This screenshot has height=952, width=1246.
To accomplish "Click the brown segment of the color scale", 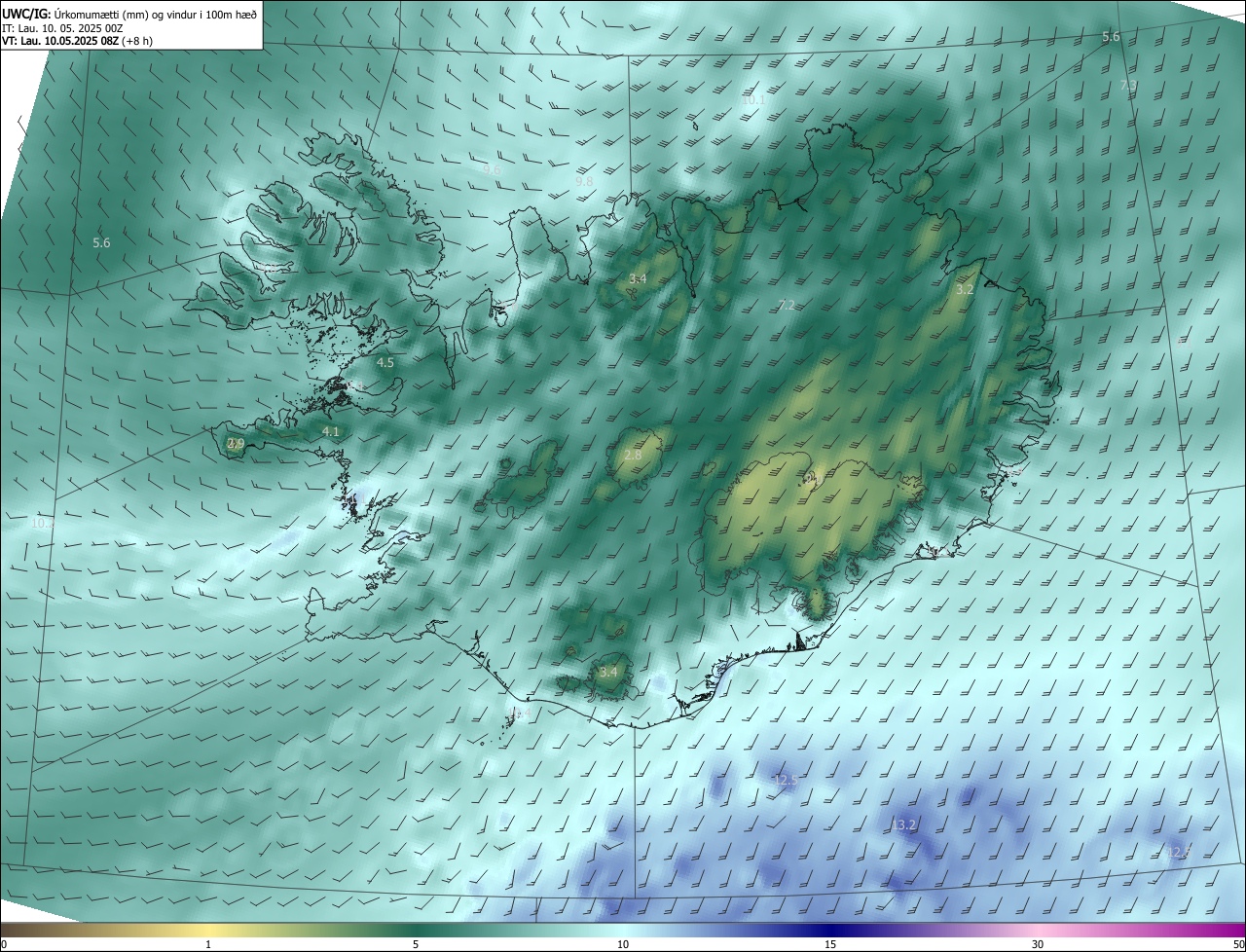I will pos(49,931).
